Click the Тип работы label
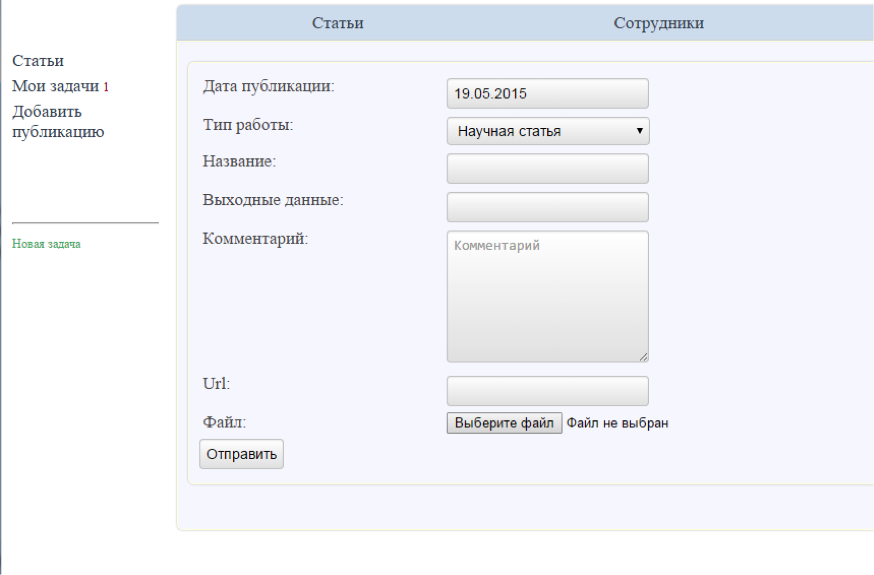The height and width of the screenshot is (575, 874). (247, 125)
